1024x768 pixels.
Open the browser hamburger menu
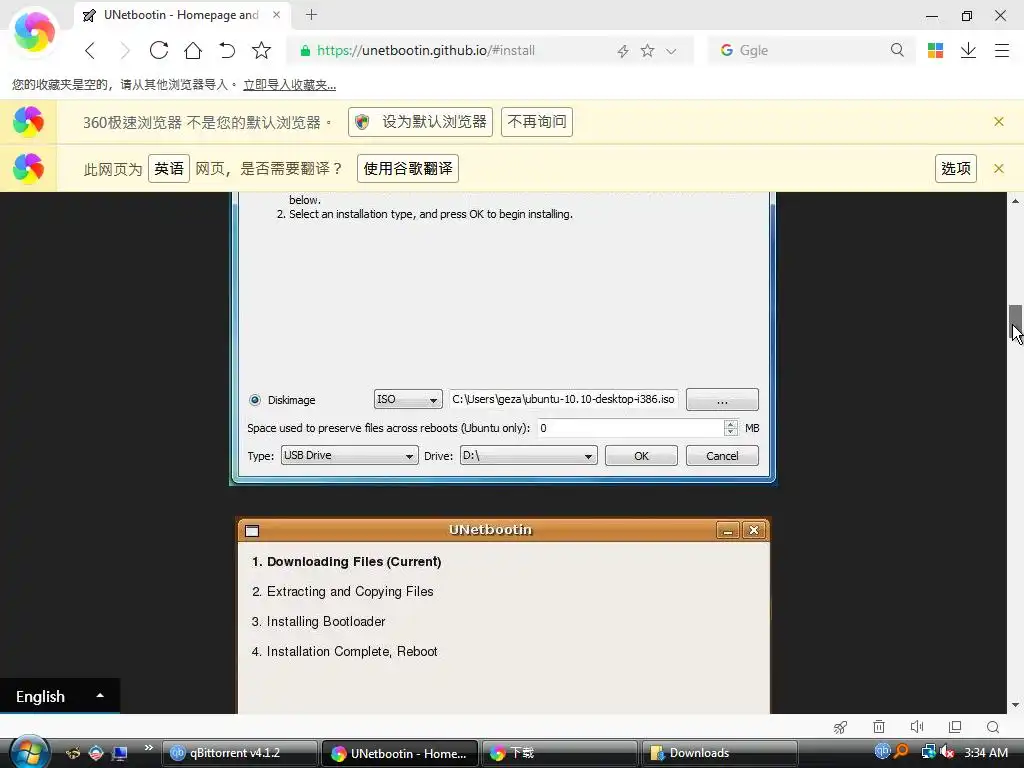pos(1002,50)
